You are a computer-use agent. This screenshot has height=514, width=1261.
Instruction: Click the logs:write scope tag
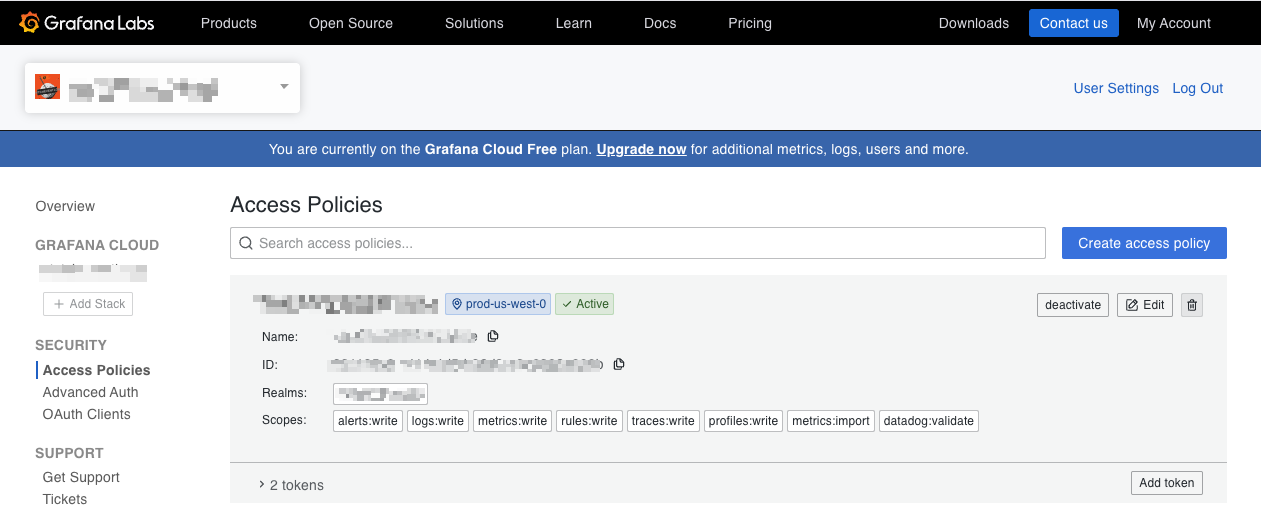tap(438, 421)
